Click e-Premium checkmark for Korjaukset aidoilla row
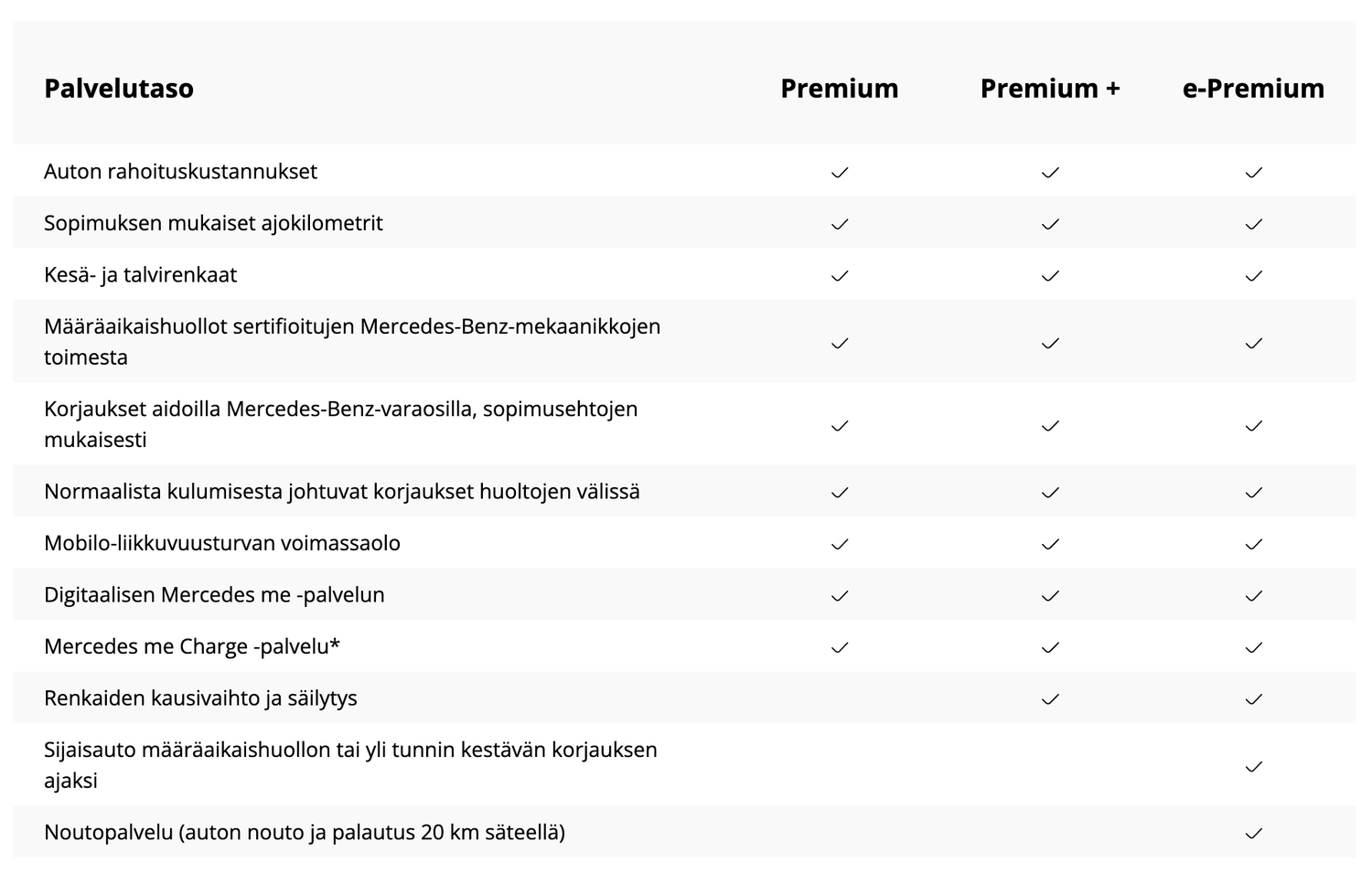Viewport: 1372px width, 884px height. click(1253, 425)
